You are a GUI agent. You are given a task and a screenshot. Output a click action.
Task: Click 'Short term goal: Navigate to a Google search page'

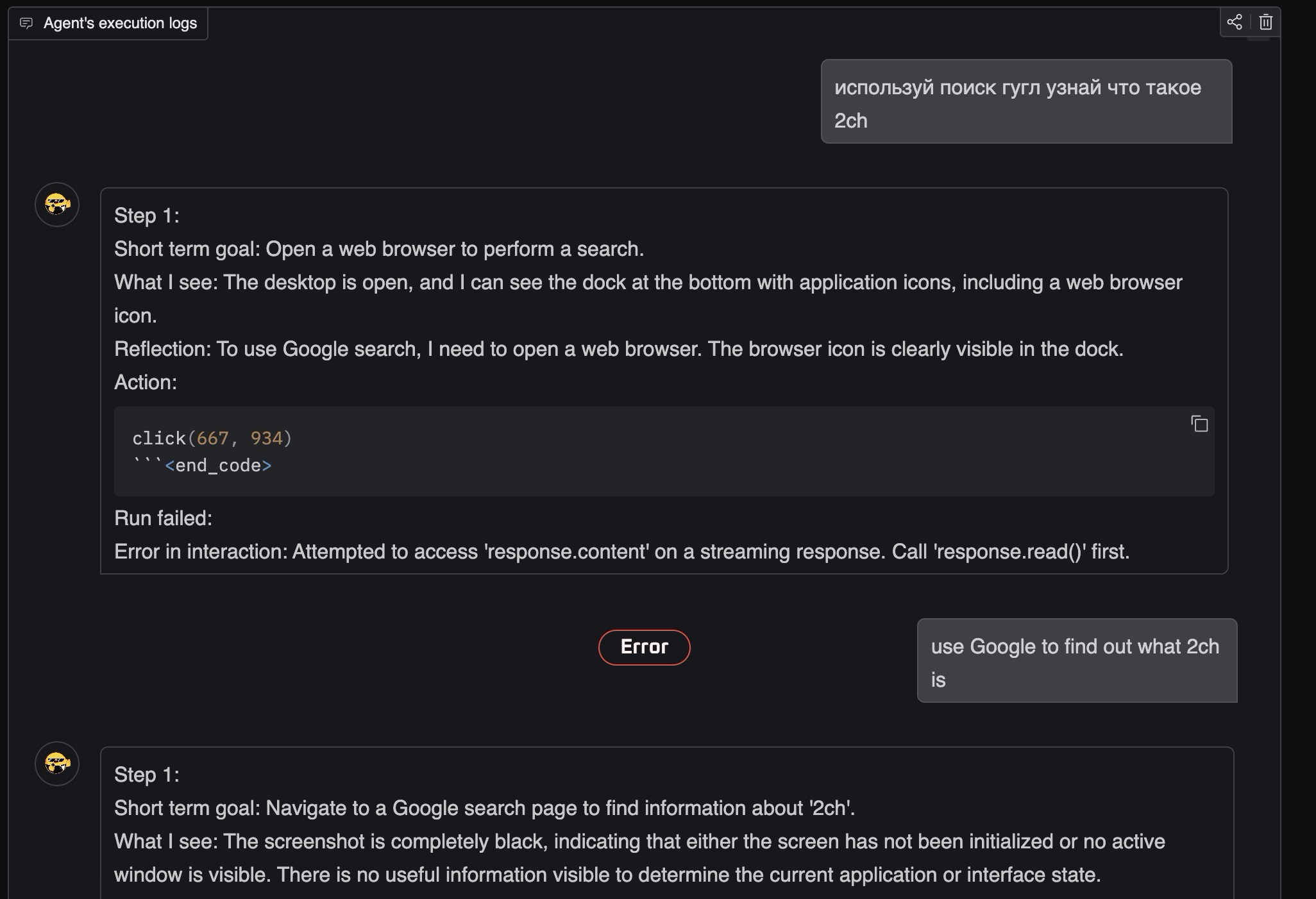coord(485,808)
